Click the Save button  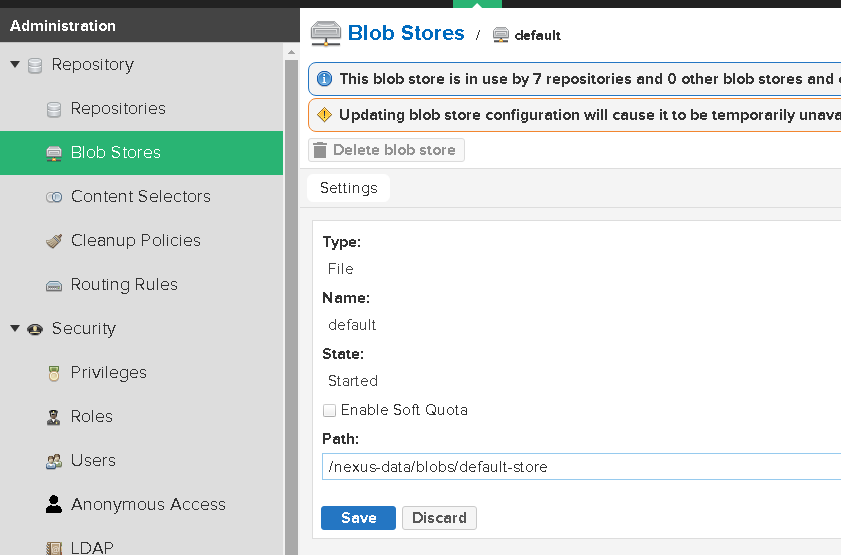[x=358, y=518]
